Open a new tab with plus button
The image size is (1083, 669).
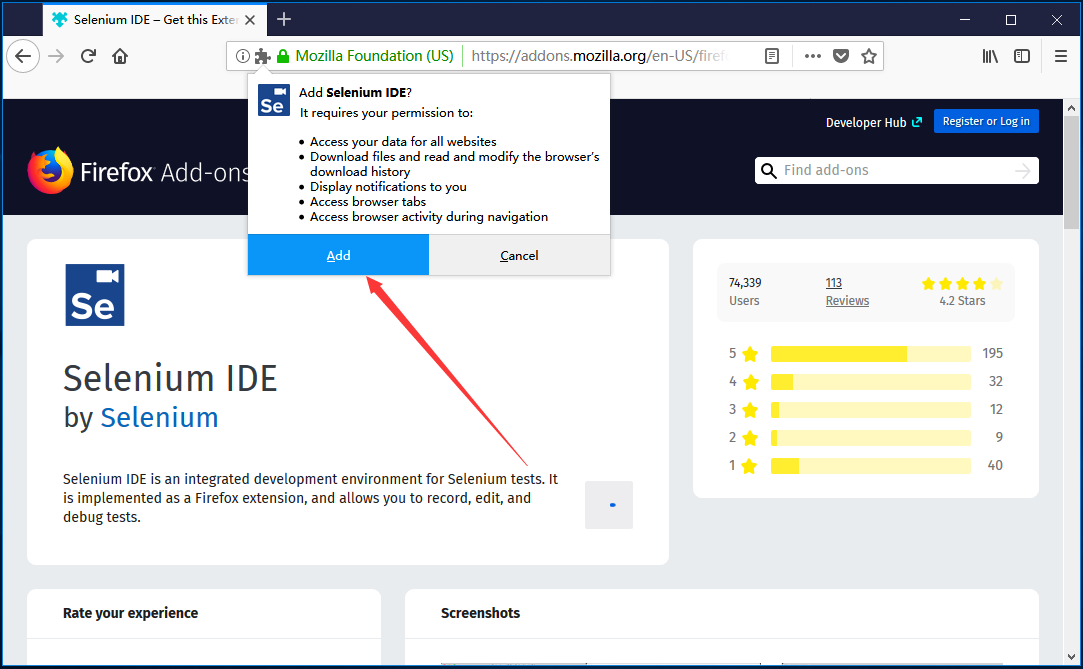click(x=284, y=19)
